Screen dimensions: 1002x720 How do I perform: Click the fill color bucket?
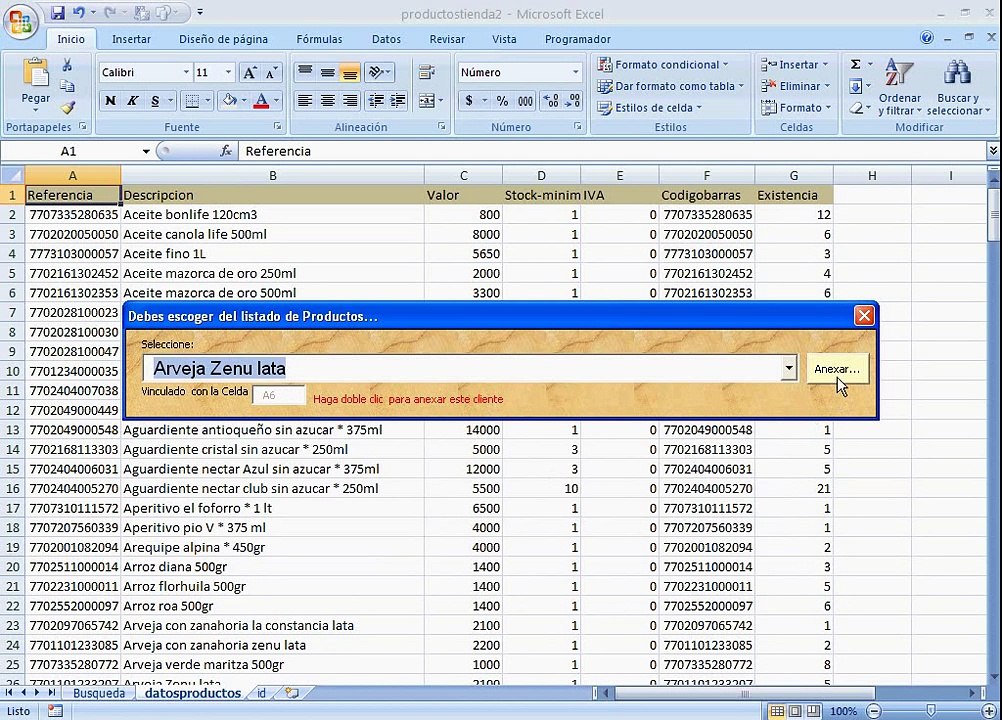coord(229,100)
